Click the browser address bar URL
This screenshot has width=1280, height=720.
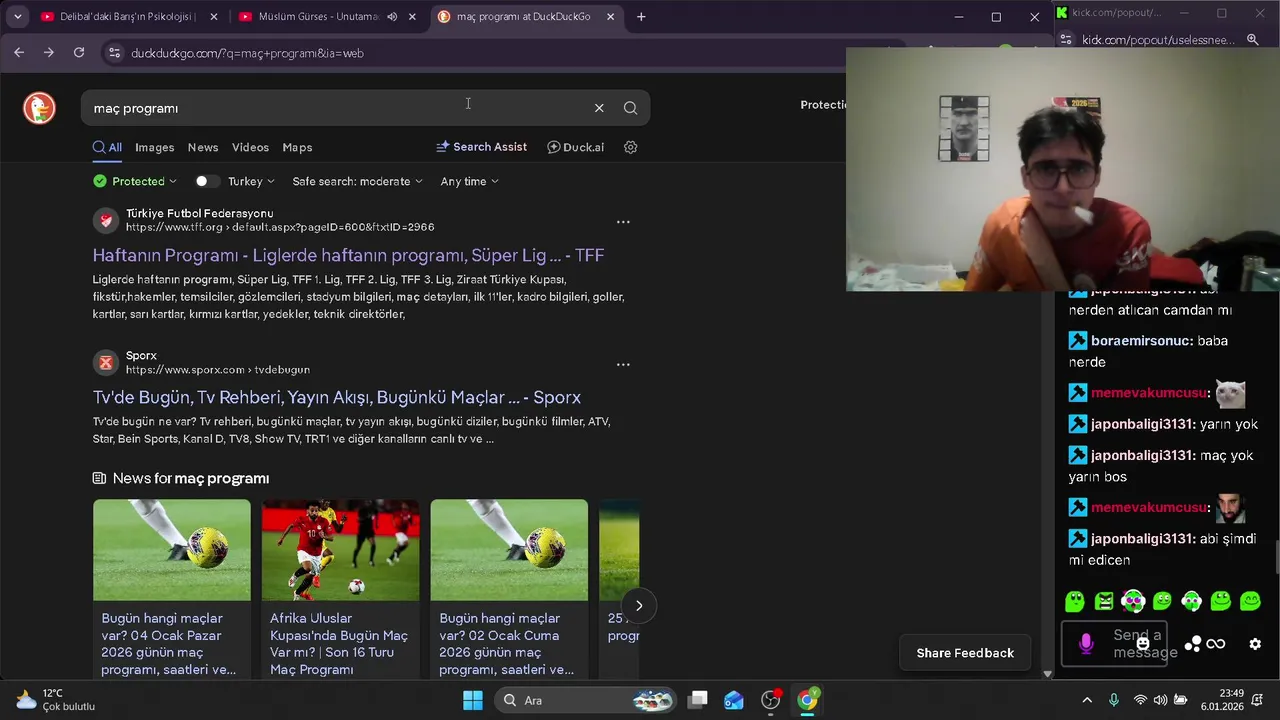(x=247, y=53)
